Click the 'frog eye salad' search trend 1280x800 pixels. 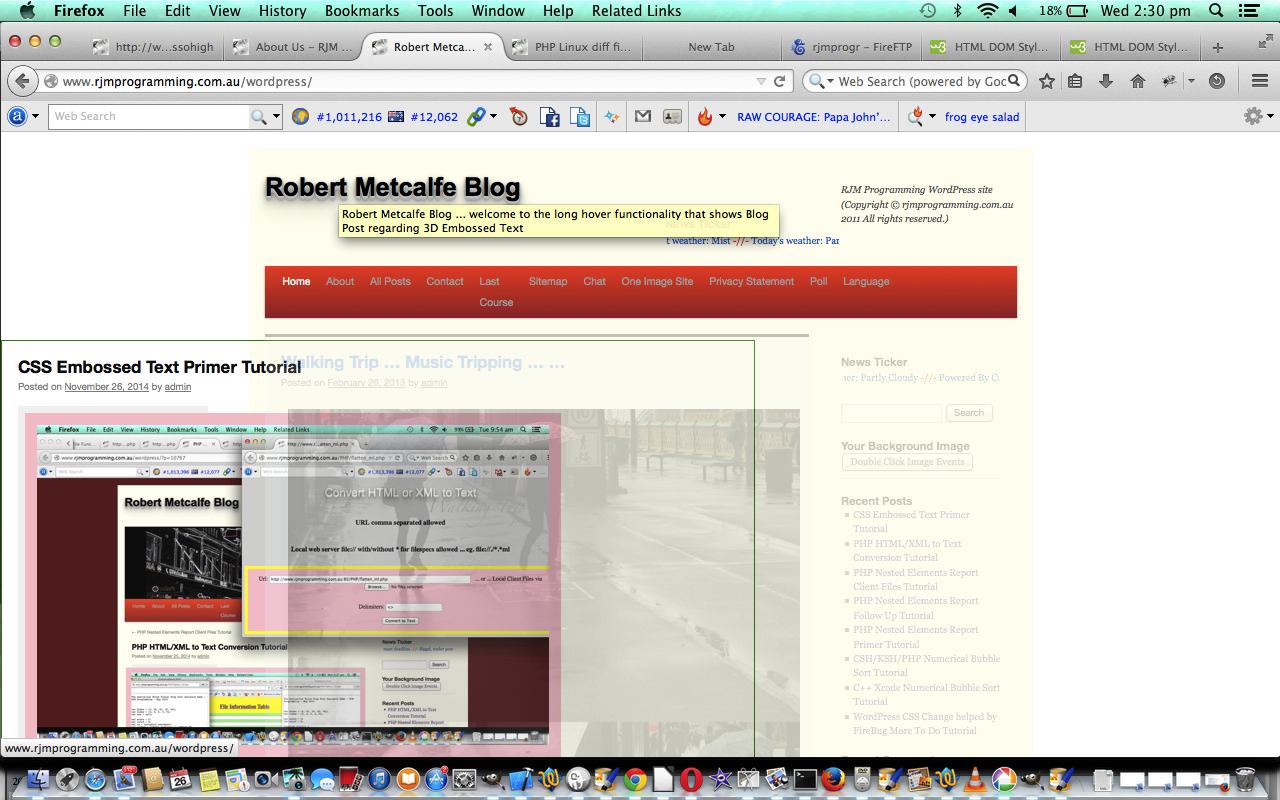982,117
